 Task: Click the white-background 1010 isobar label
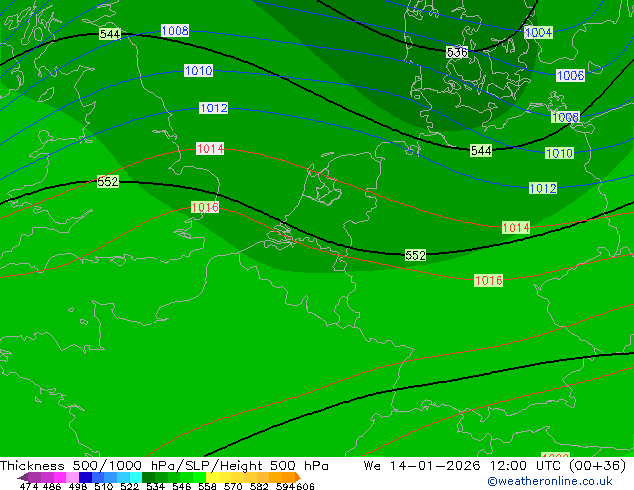pos(199,71)
